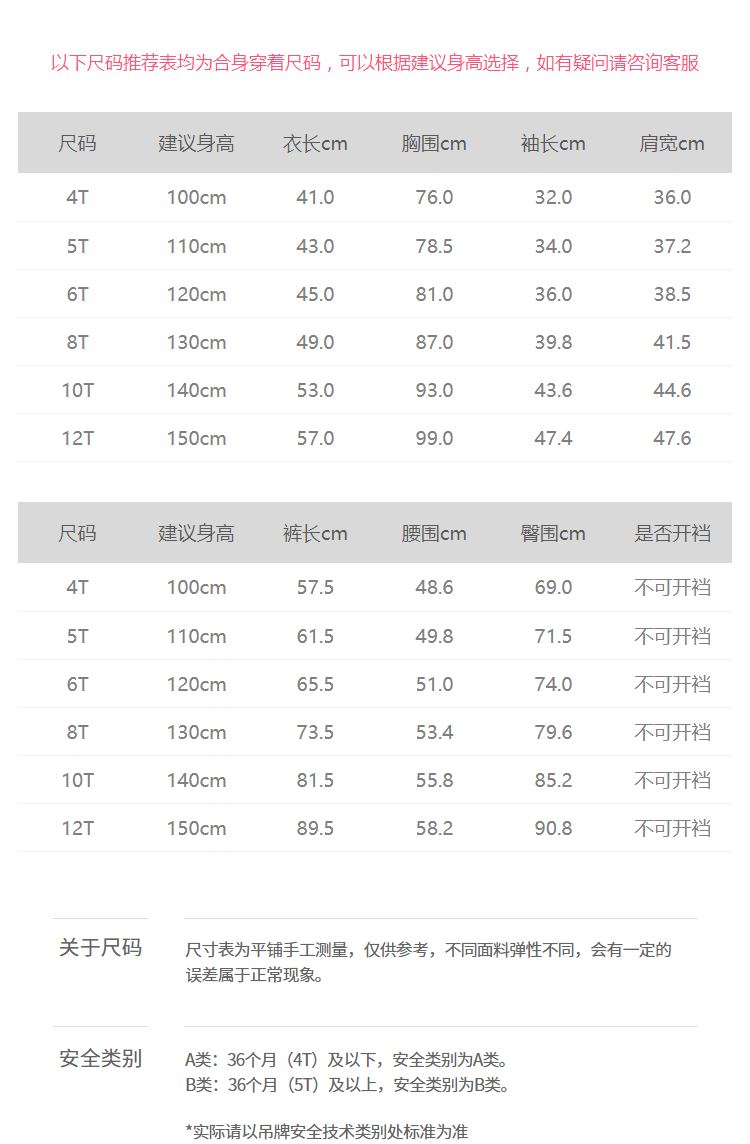The width and height of the screenshot is (750, 1144).
Task: Click the 是否开裆 column header
Action: (x=672, y=533)
